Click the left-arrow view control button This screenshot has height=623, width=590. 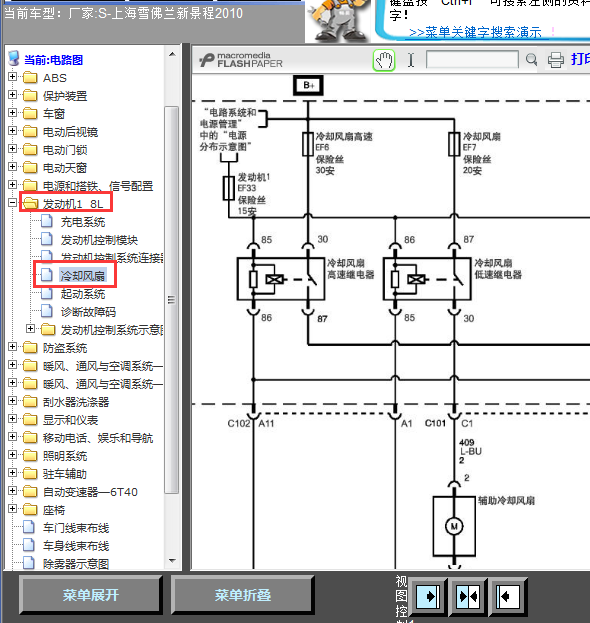pos(508,596)
